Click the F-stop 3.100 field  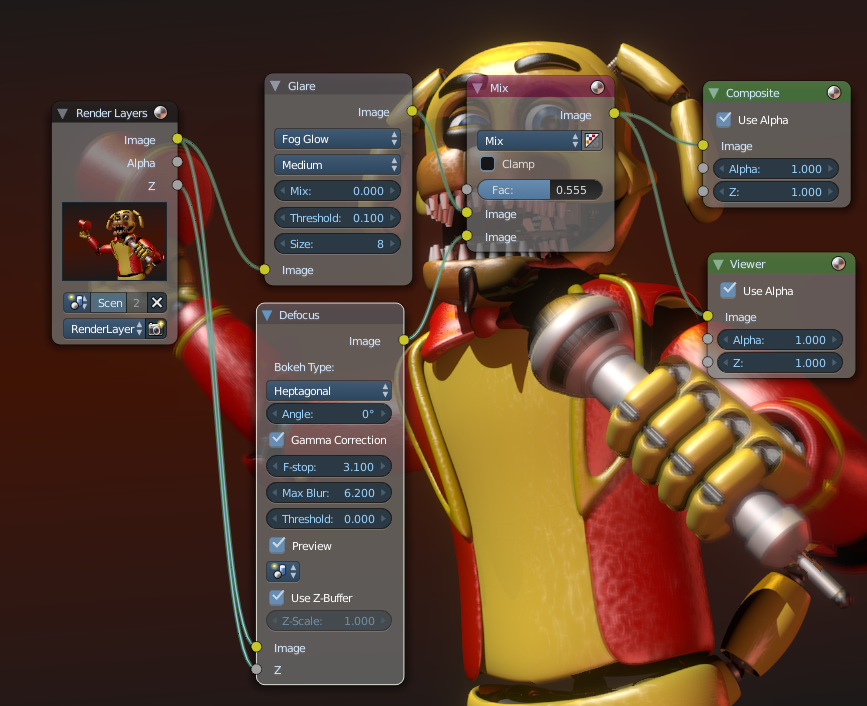pos(329,467)
